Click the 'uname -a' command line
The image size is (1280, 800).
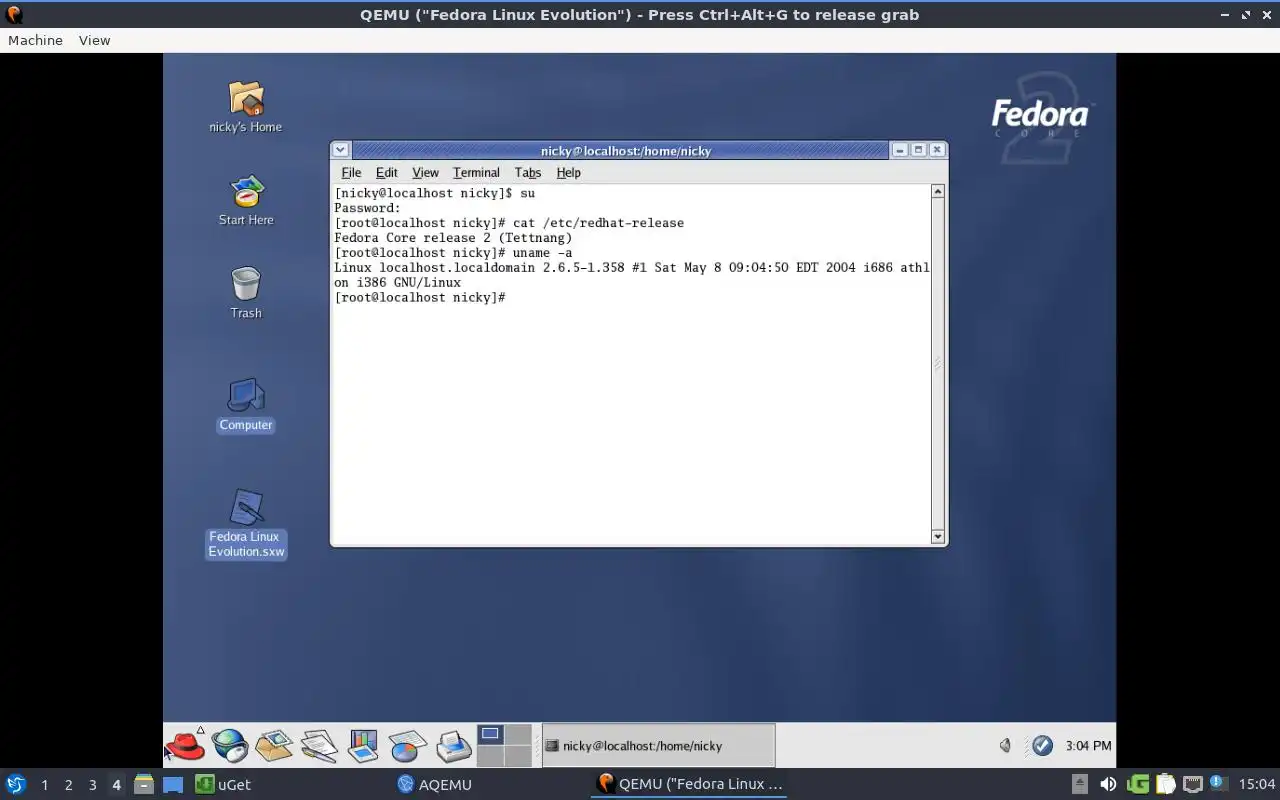pyautogui.click(x=453, y=252)
